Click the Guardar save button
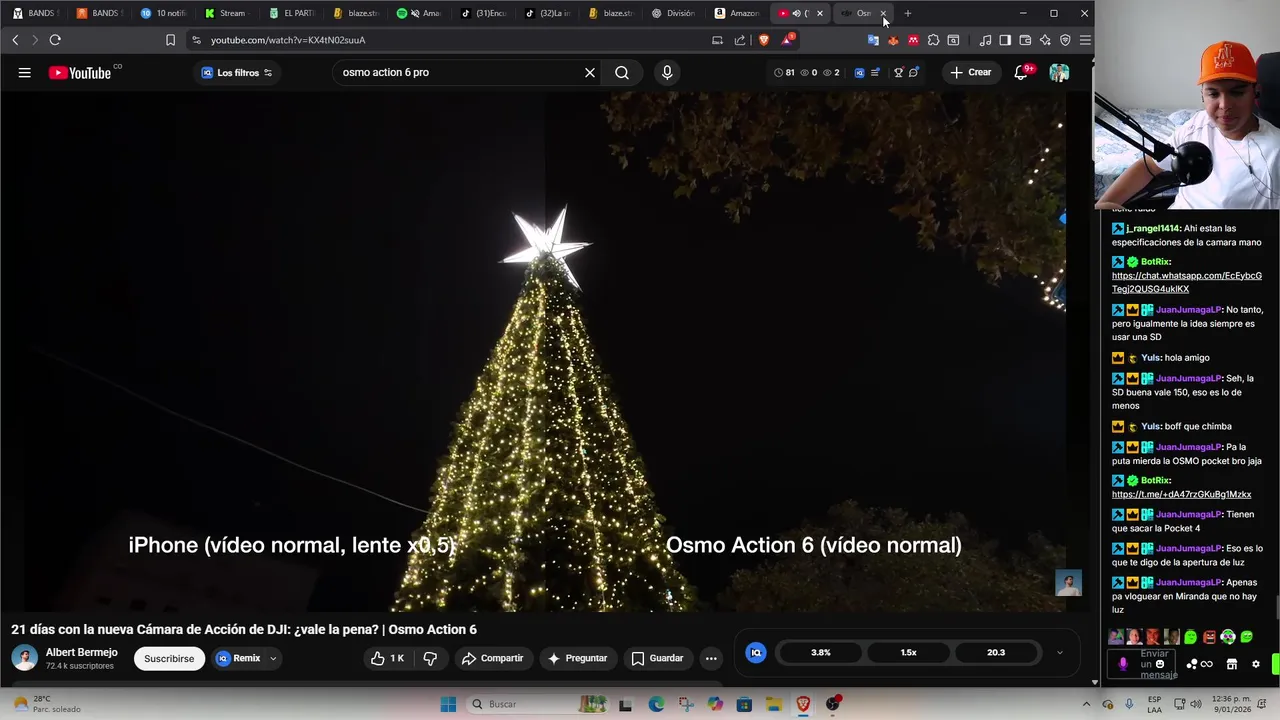Screen dimensions: 1280x720 coord(658,658)
